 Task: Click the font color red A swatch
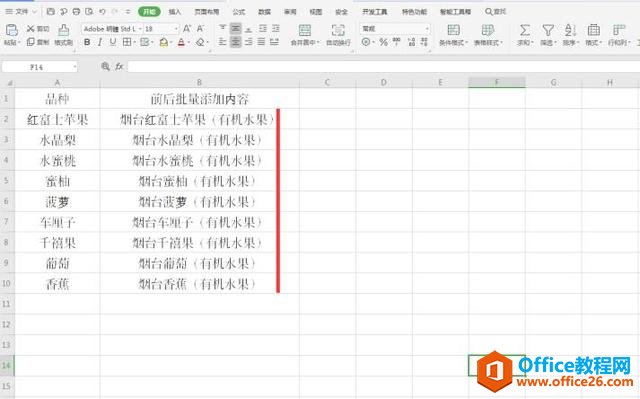181,42
